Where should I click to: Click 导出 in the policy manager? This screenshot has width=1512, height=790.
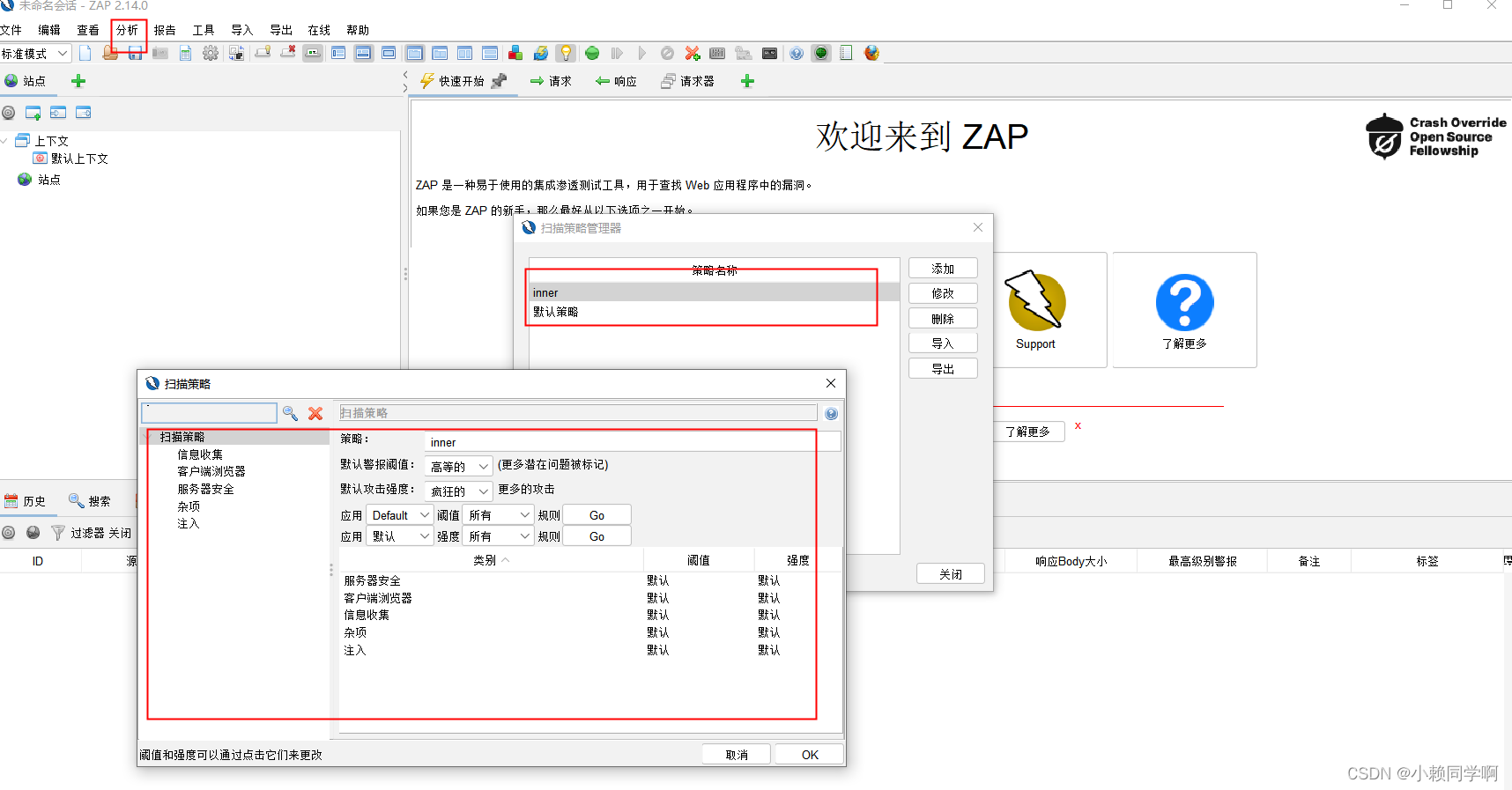point(943,369)
